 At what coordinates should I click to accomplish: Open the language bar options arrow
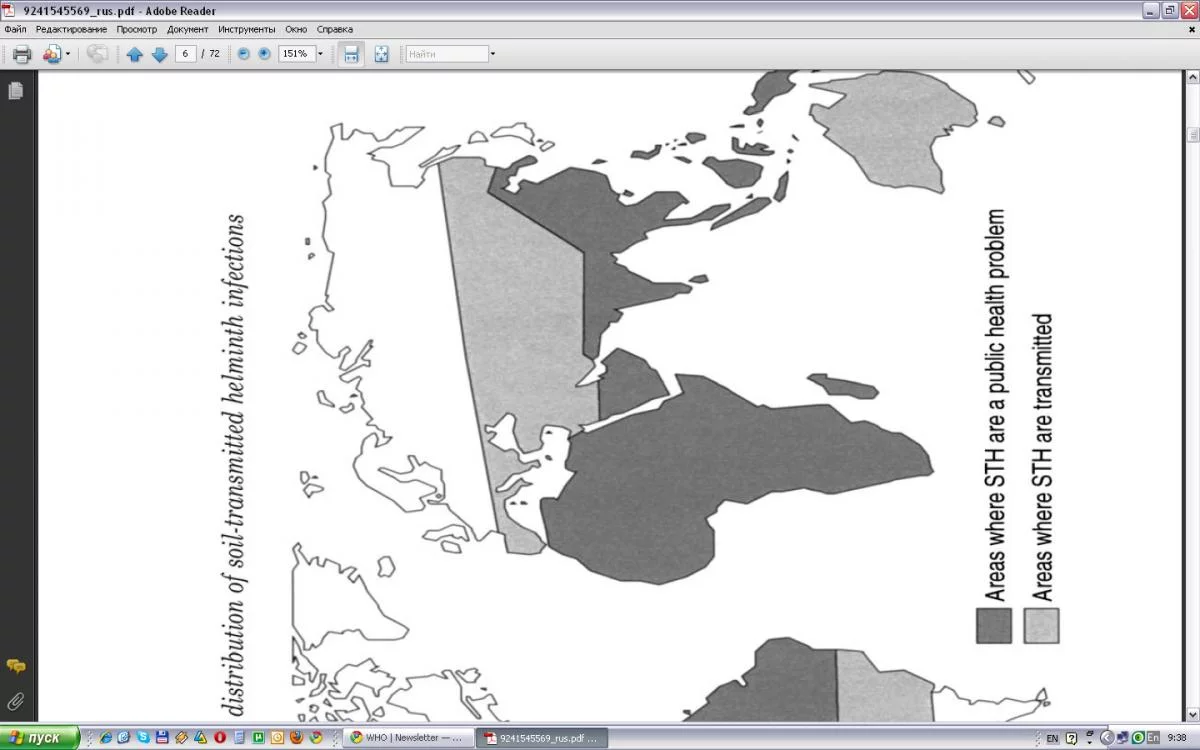pos(1090,742)
